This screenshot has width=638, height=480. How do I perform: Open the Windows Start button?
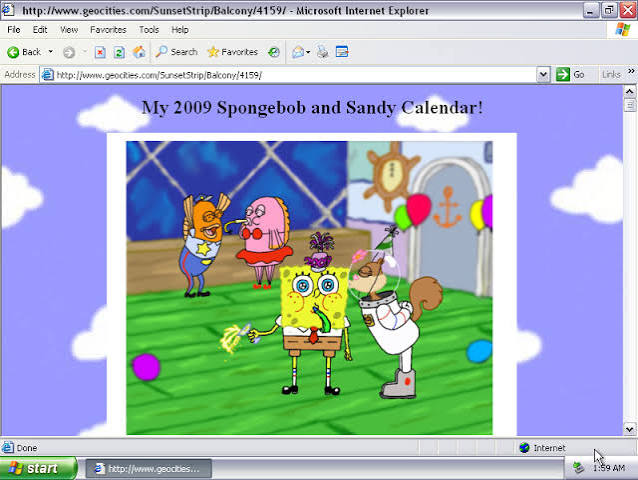38,468
